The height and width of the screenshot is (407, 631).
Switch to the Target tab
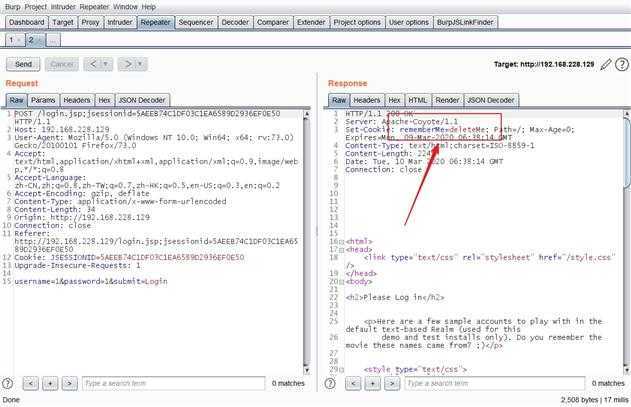pyautogui.click(x=63, y=23)
